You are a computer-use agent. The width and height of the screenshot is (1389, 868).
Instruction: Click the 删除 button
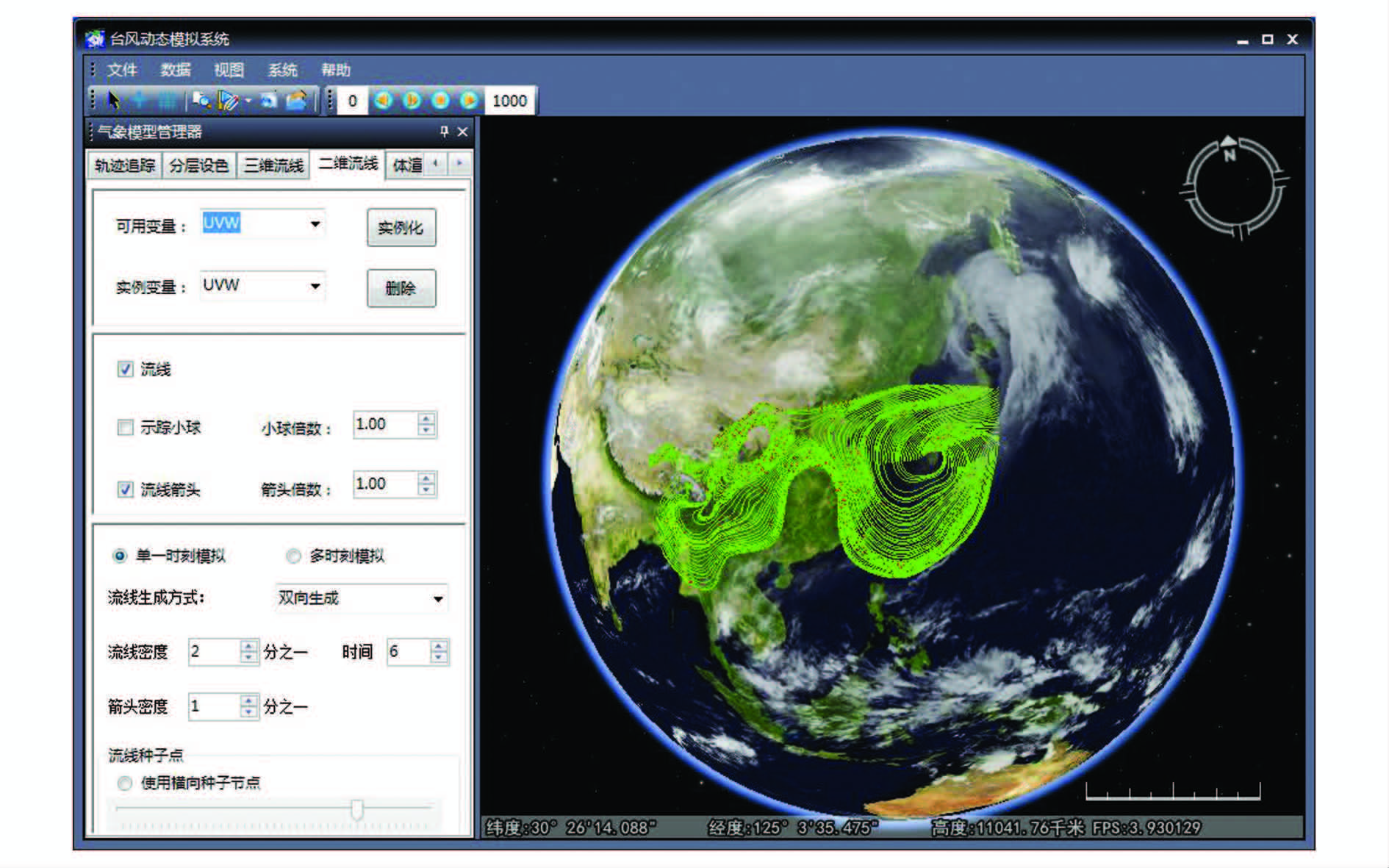(401, 288)
